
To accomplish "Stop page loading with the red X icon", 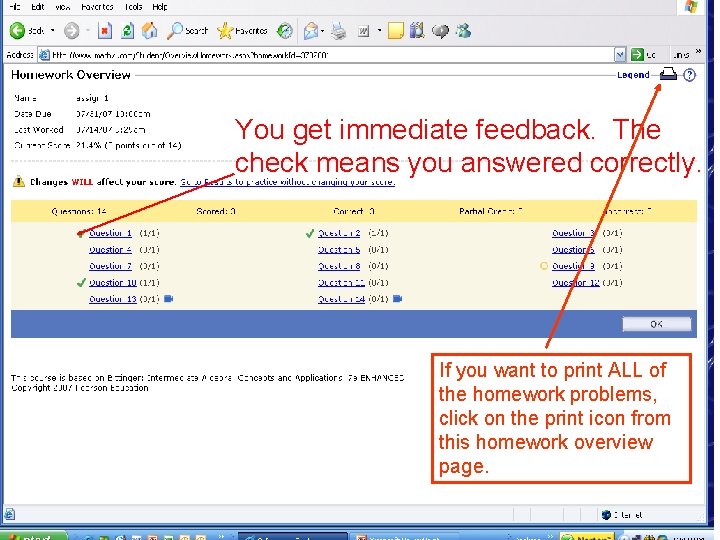I will click(x=105, y=31).
